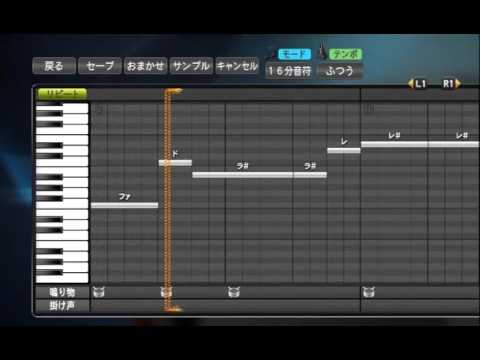
Task: Click the drum icon under the playhead
Action: click(x=166, y=292)
